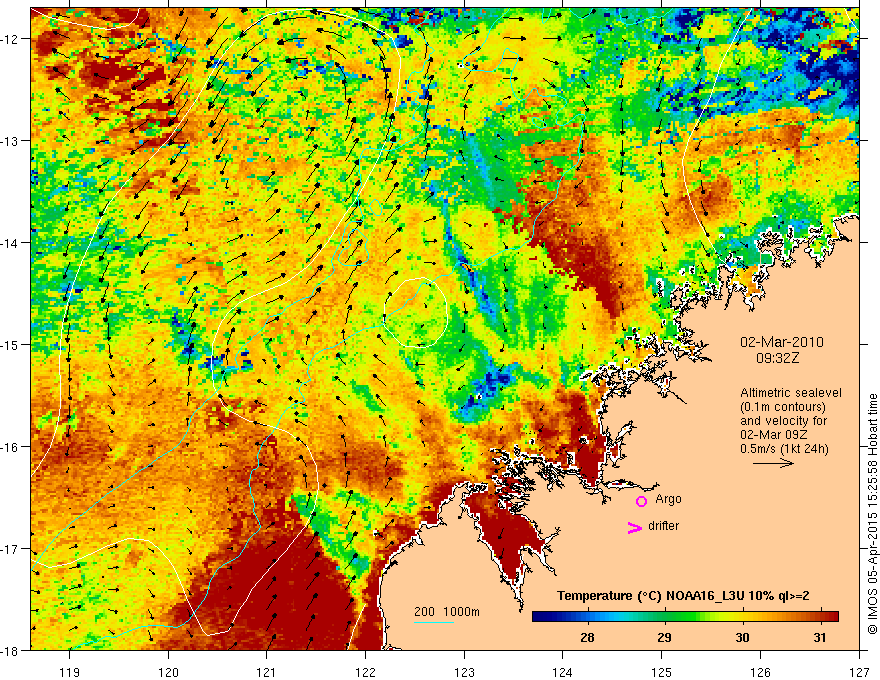Click the temperature color bar scale
This screenshot has width=880, height=680.
(685, 617)
